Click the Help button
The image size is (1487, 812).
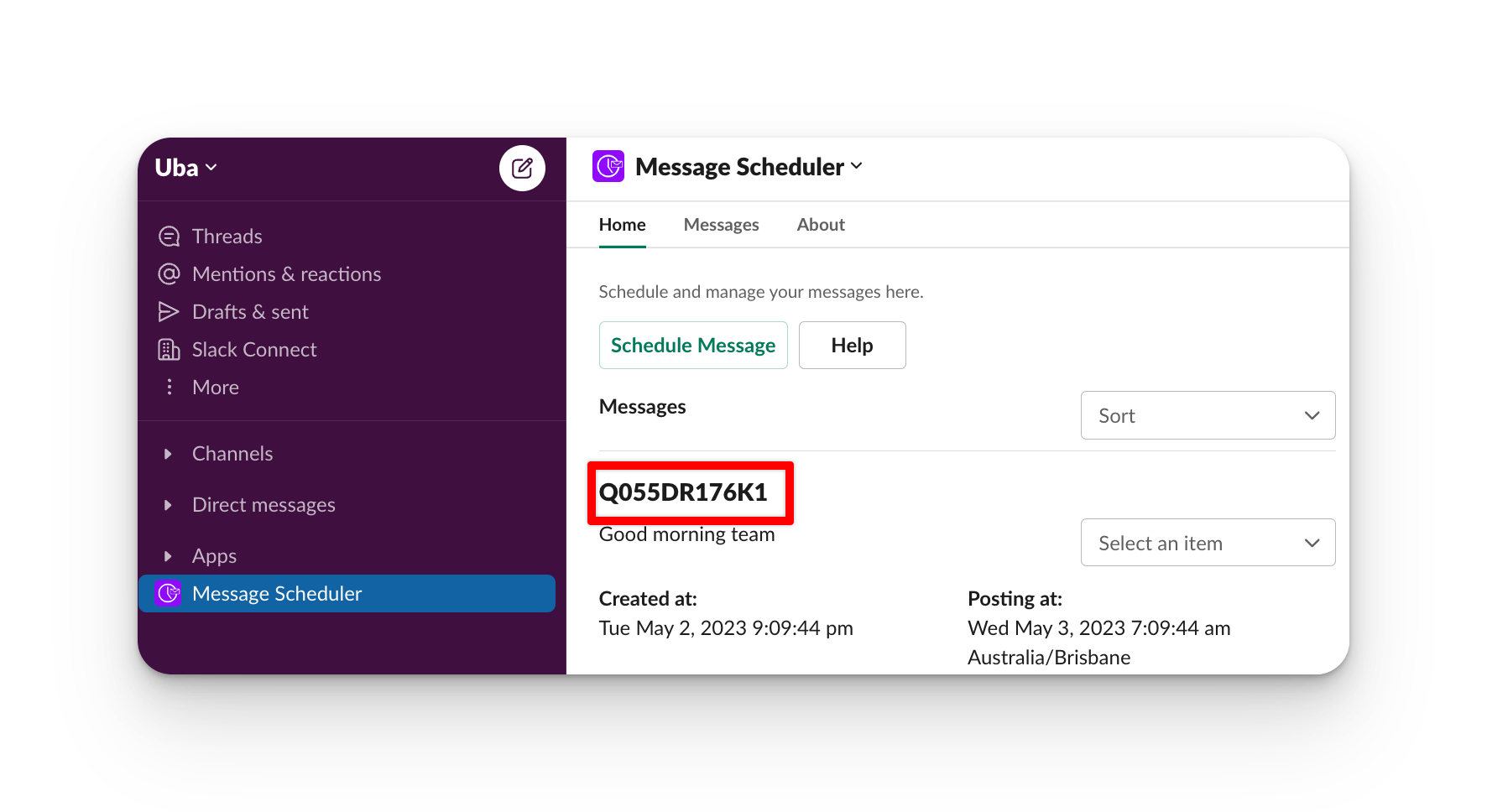(x=852, y=345)
